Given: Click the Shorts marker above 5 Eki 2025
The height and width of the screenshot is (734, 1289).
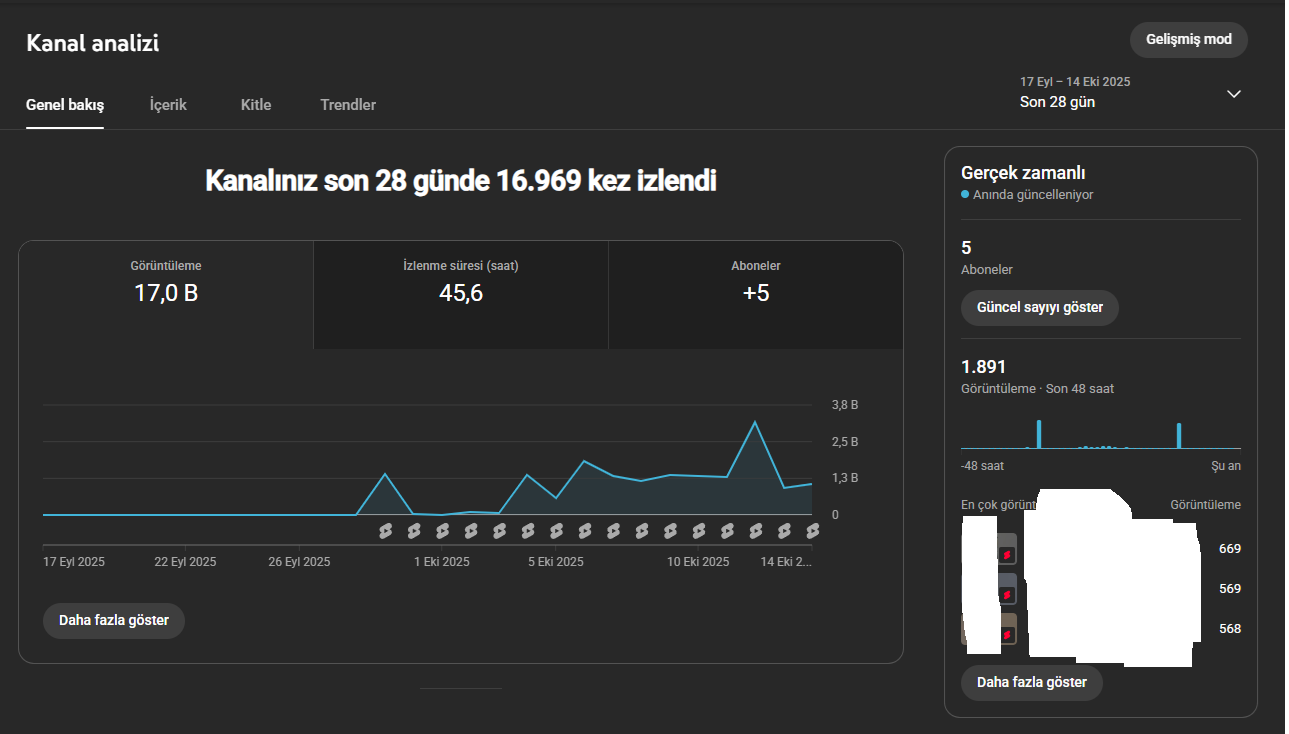Looking at the screenshot, I should point(556,530).
